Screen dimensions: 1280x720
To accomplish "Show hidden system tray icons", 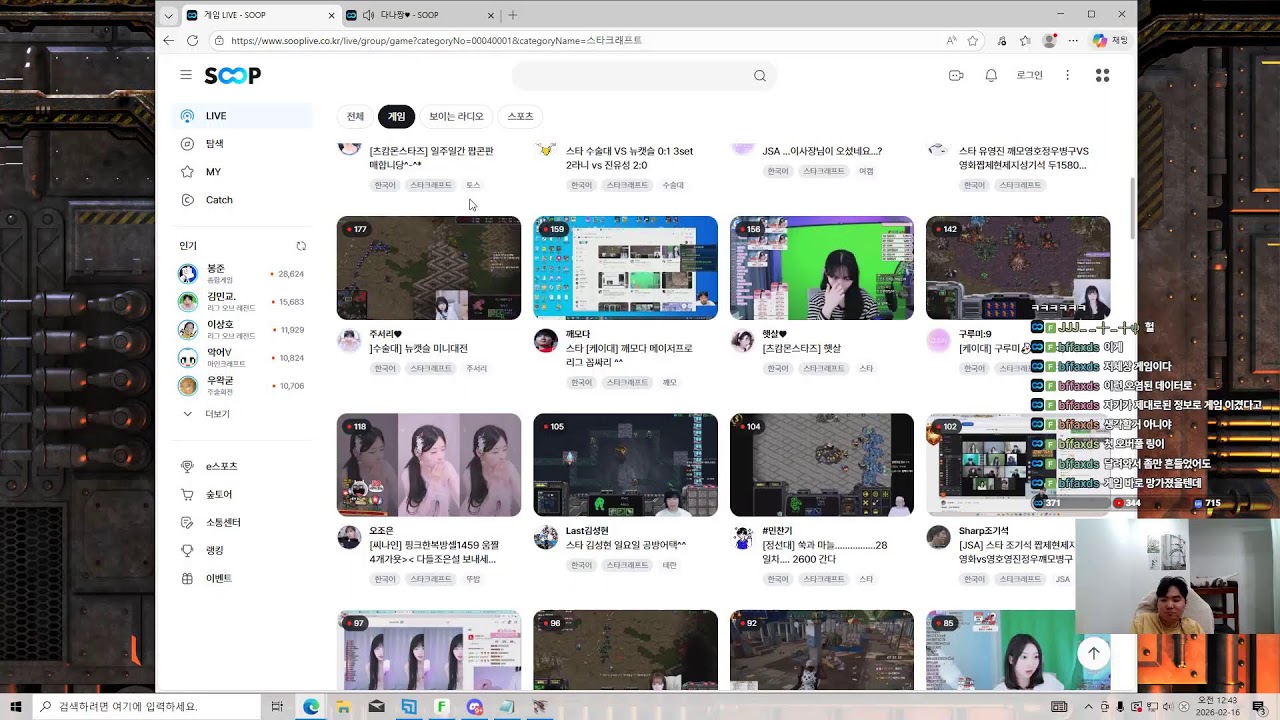I will (x=1088, y=707).
